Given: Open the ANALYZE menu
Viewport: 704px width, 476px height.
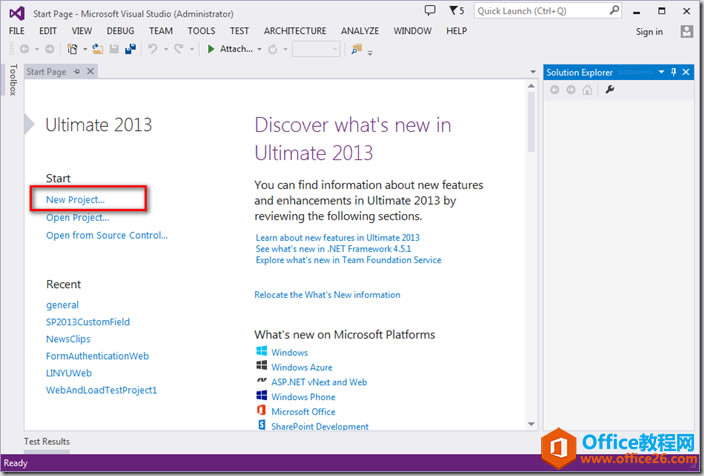Looking at the screenshot, I should click(x=360, y=31).
